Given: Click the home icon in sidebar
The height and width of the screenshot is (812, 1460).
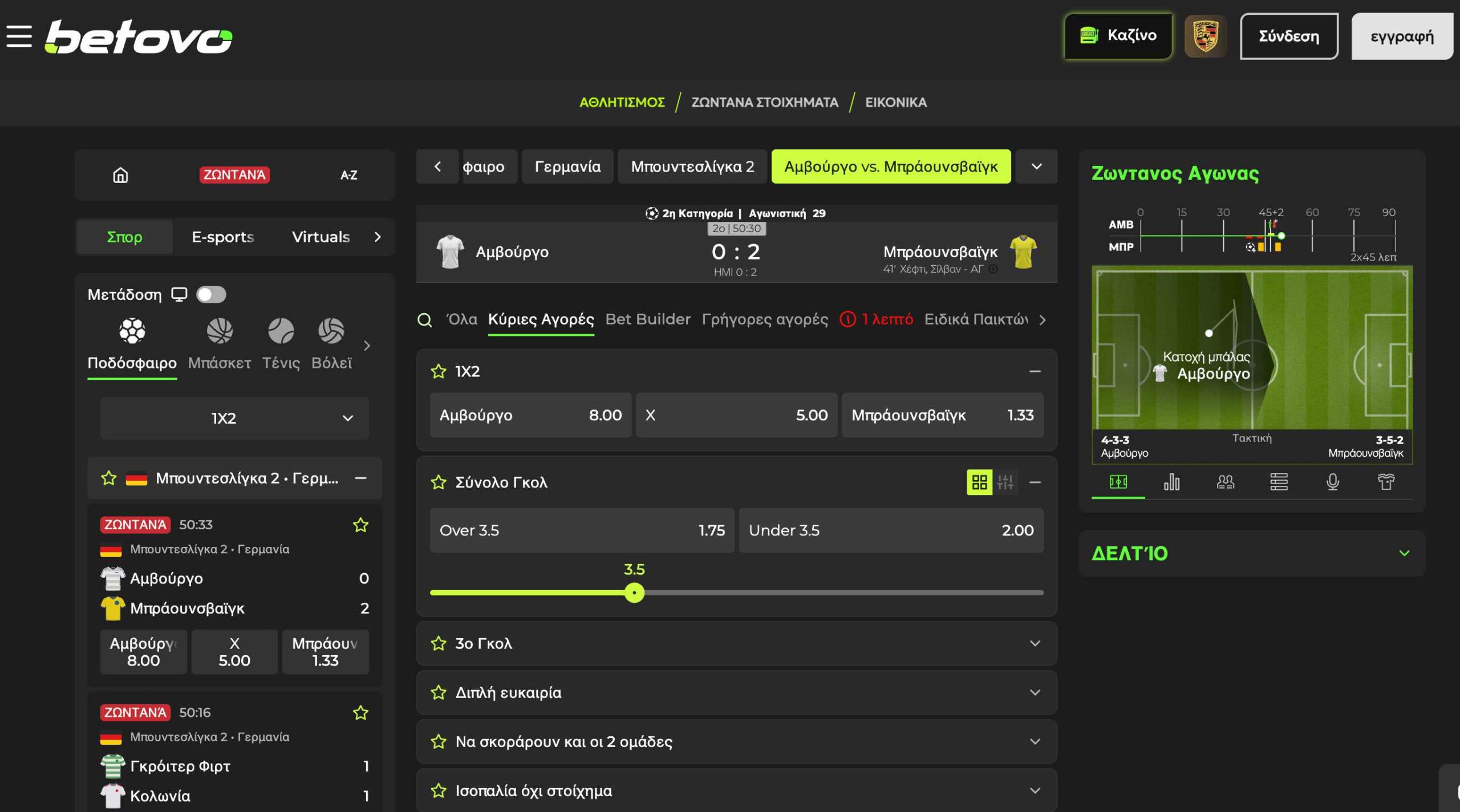Looking at the screenshot, I should pyautogui.click(x=120, y=174).
